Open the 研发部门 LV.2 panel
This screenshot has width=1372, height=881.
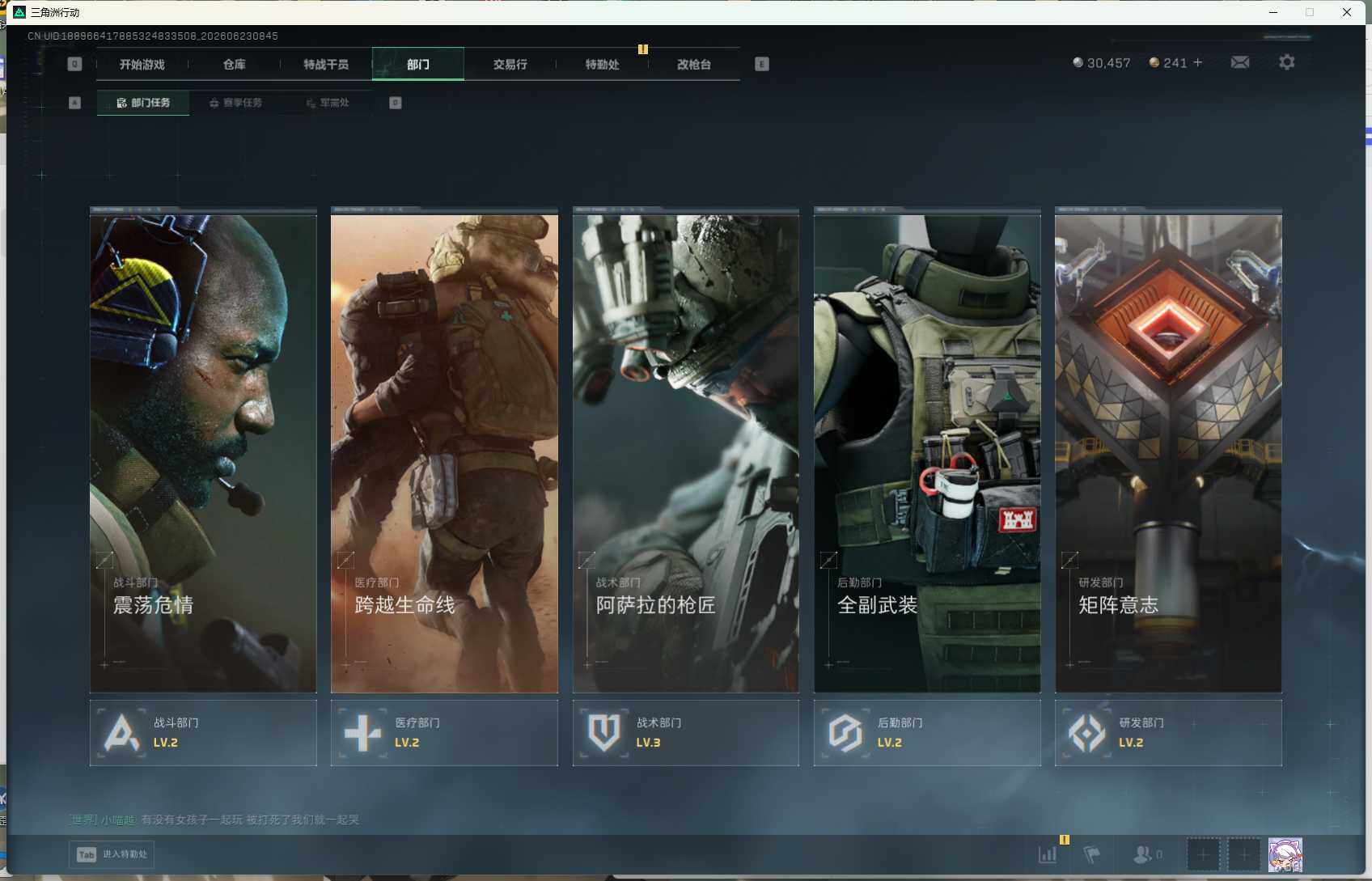pyautogui.click(x=1168, y=733)
